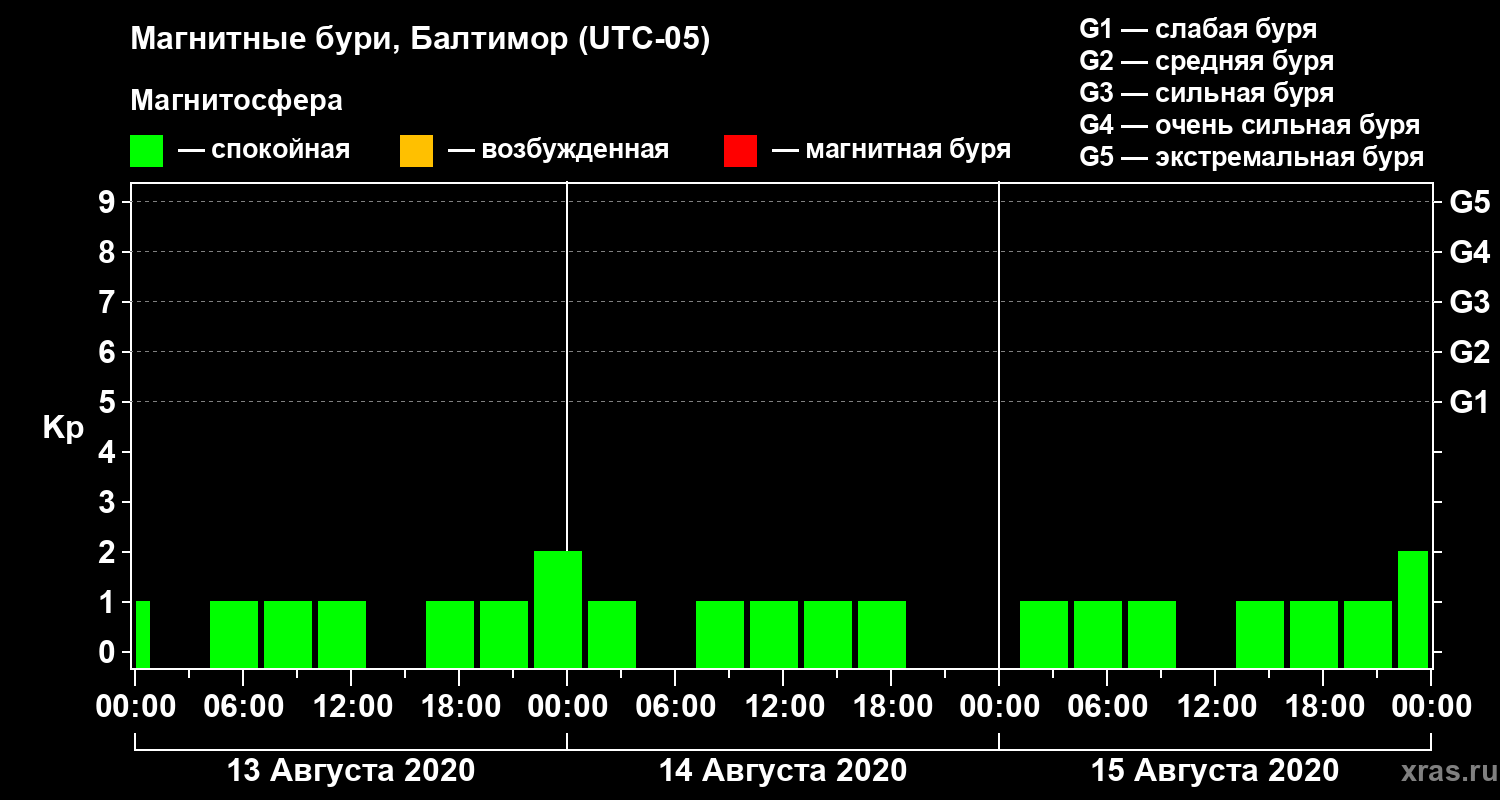Click the 18:00 time label under 15 August
The height and width of the screenshot is (800, 1500).
[1323, 707]
